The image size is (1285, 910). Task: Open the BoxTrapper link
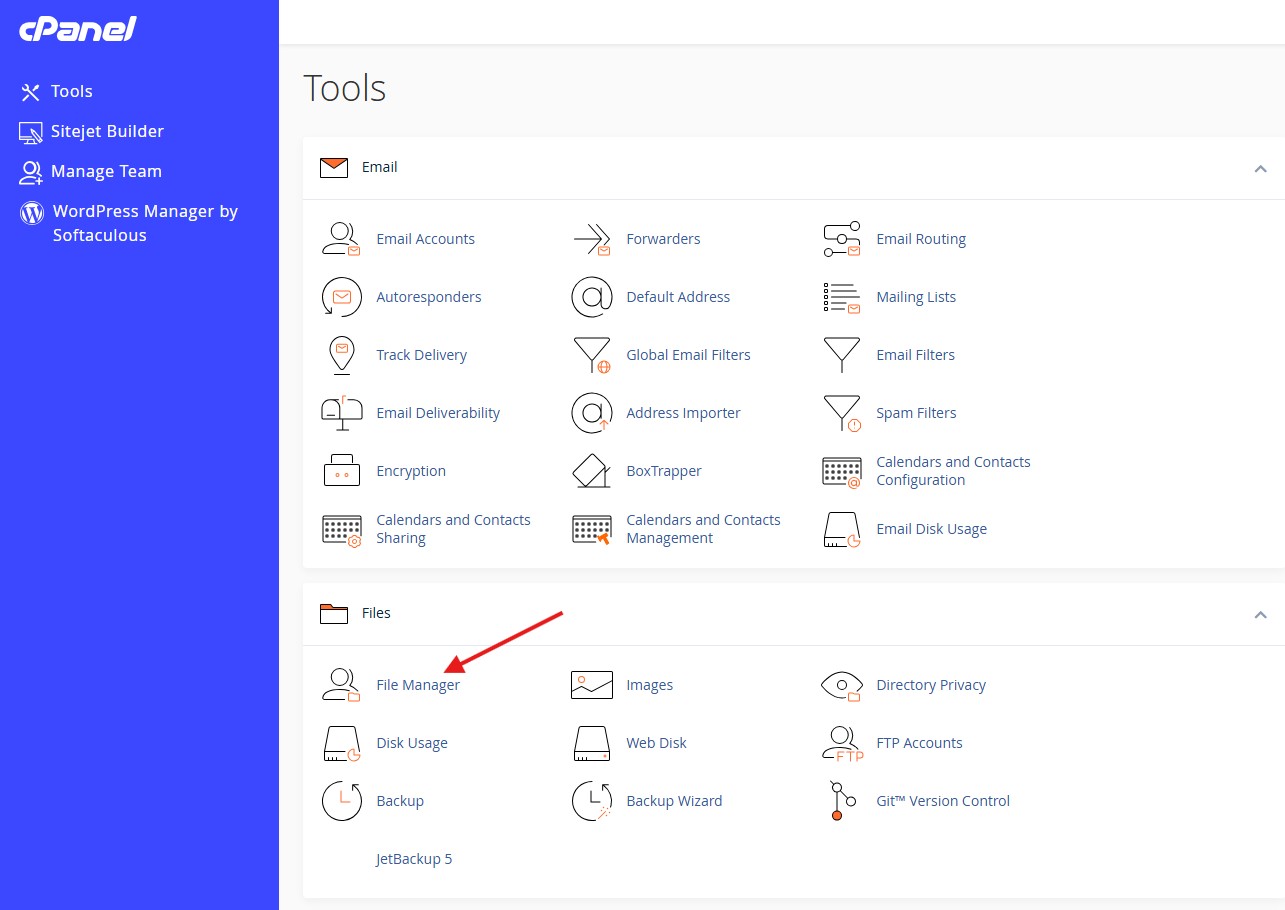pyautogui.click(x=664, y=471)
